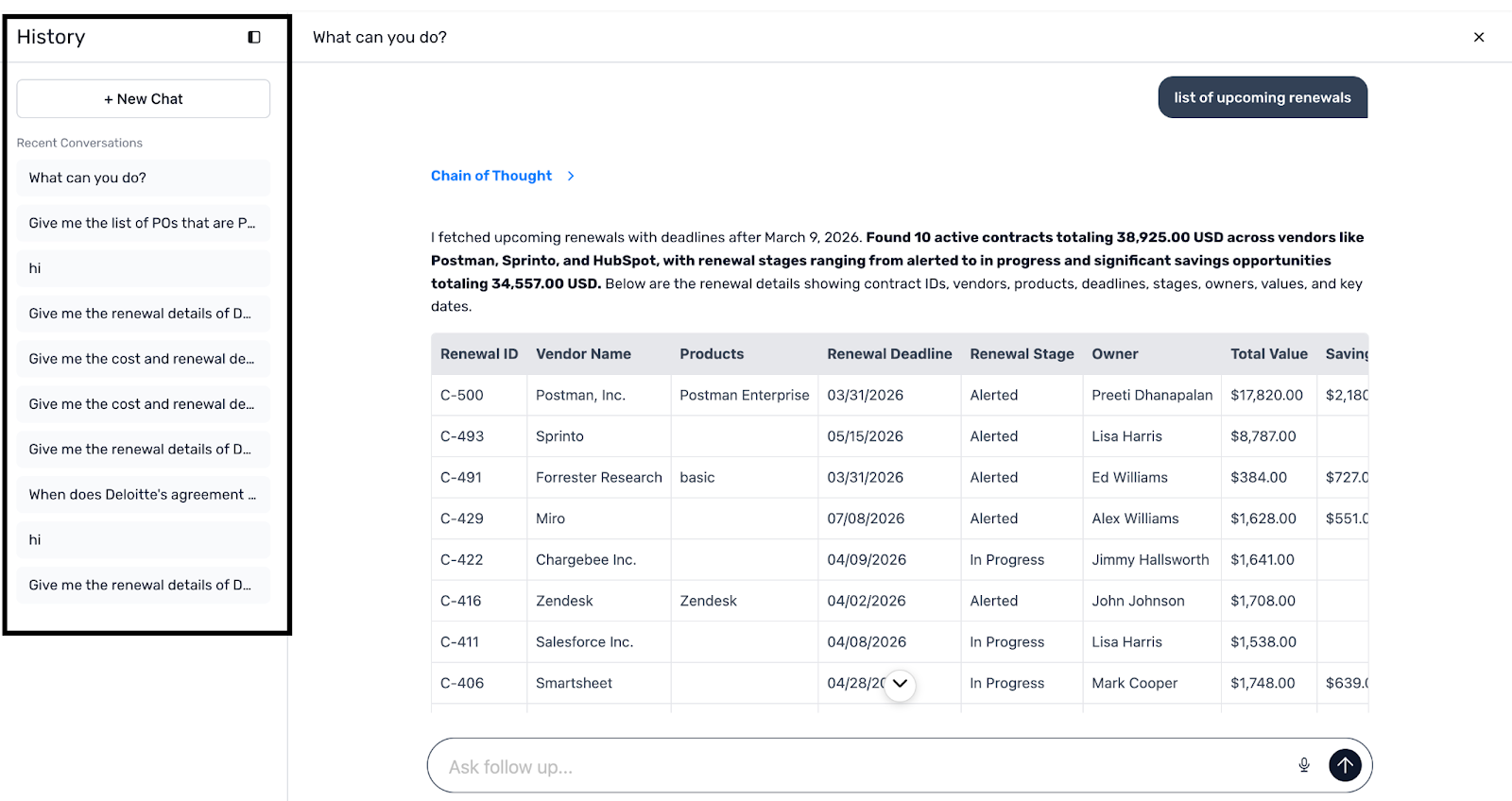Open "Give me the list of POs" conversation

pyautogui.click(x=144, y=223)
